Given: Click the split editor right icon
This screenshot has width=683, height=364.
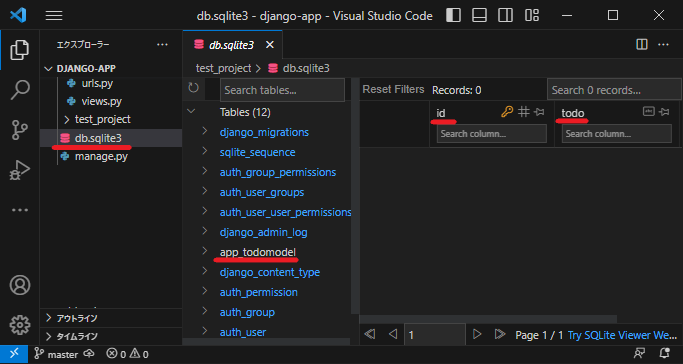Looking at the screenshot, I should (642, 44).
